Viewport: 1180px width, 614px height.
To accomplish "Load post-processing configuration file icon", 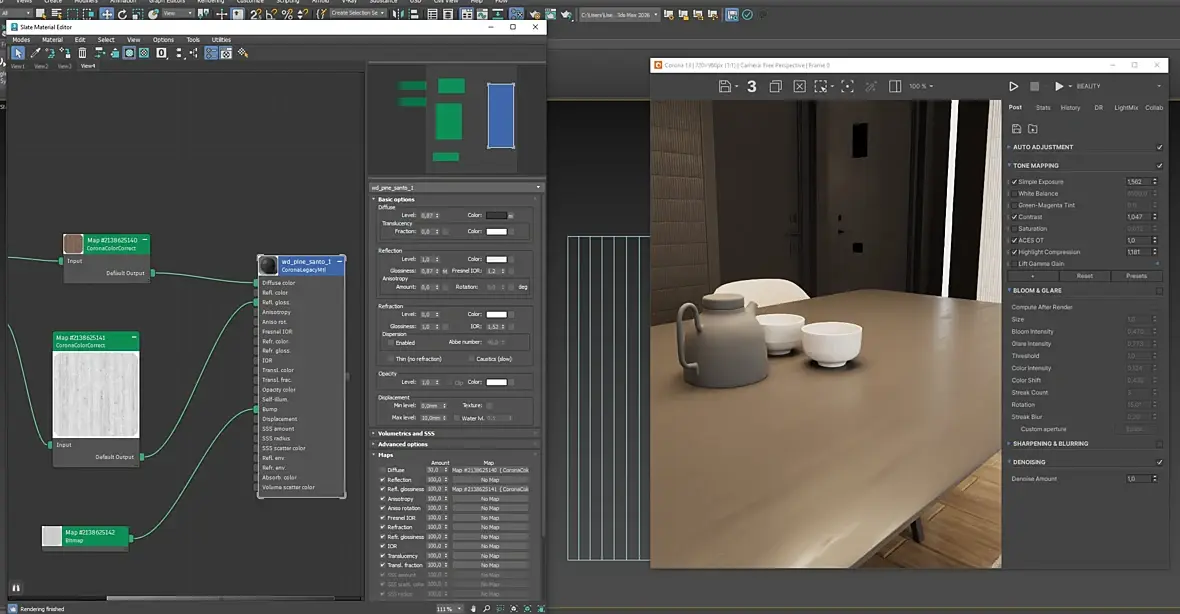I will point(1032,129).
